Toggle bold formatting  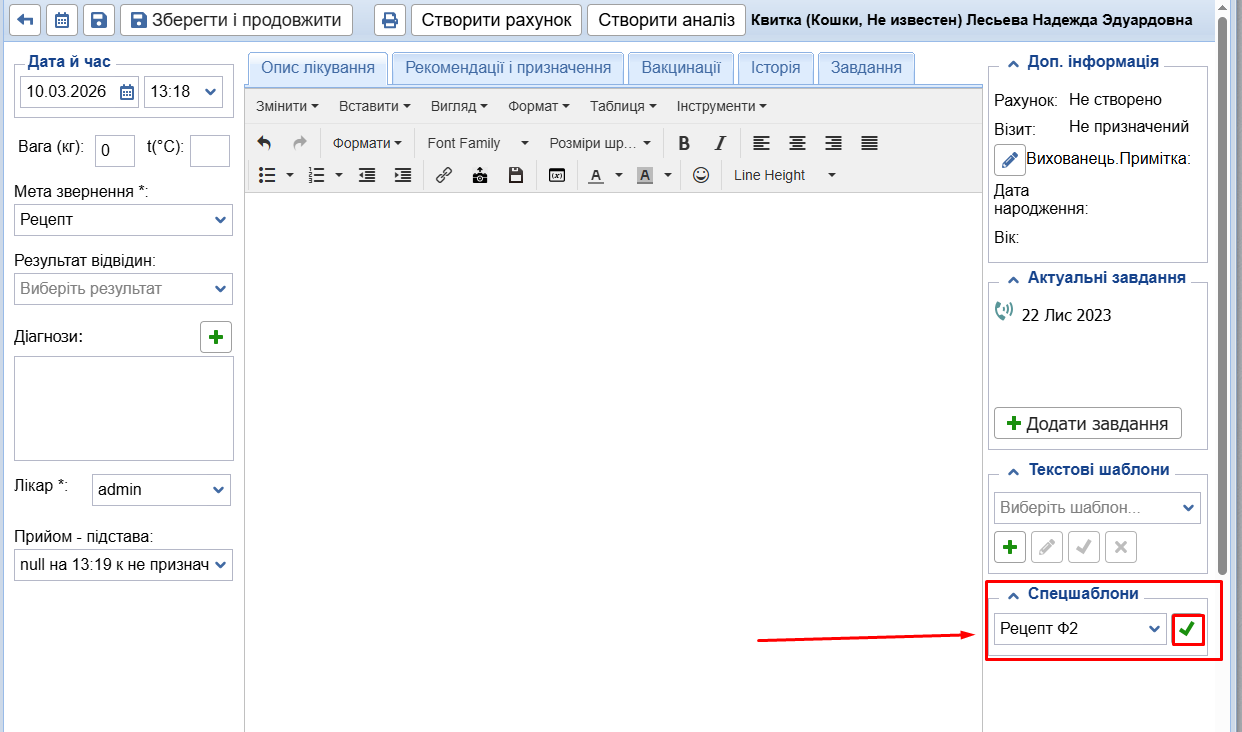point(684,143)
